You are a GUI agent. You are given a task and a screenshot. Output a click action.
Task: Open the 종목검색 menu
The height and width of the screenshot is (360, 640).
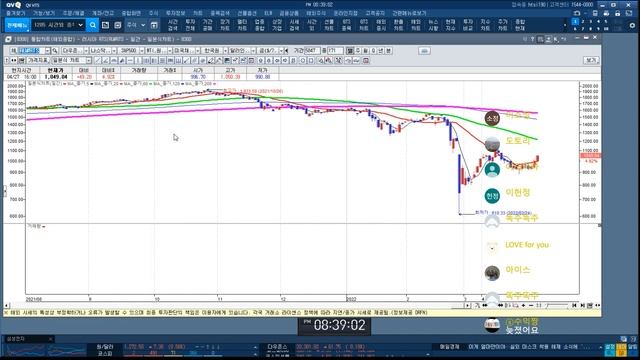tap(220, 13)
